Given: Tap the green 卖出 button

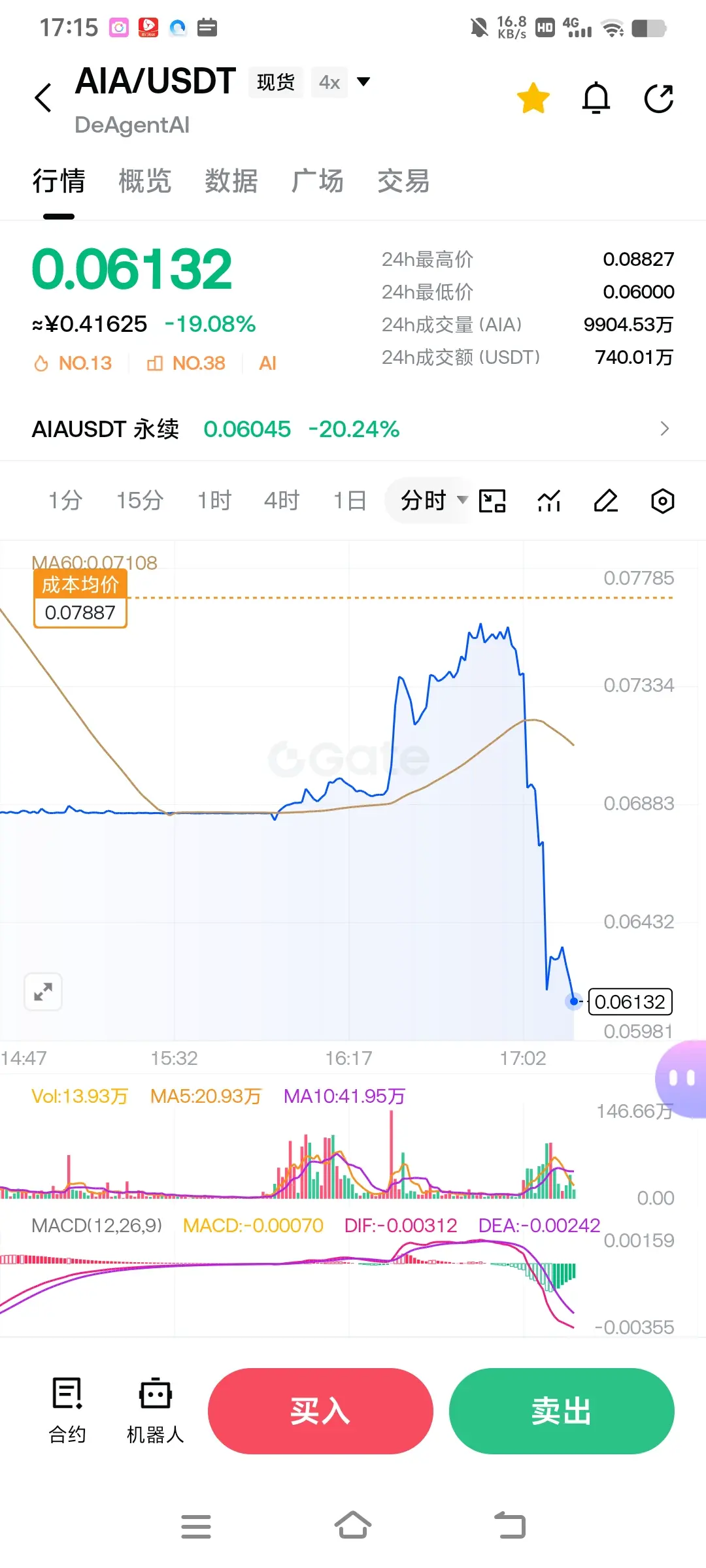Looking at the screenshot, I should click(562, 1411).
